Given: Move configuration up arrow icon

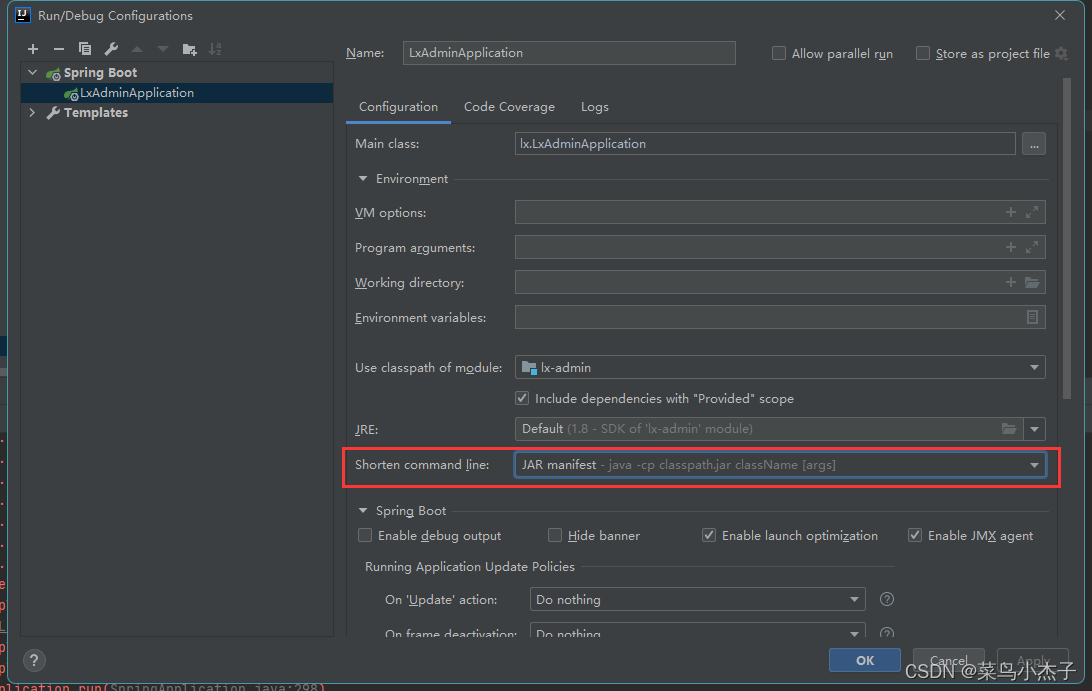Looking at the screenshot, I should coord(136,49).
